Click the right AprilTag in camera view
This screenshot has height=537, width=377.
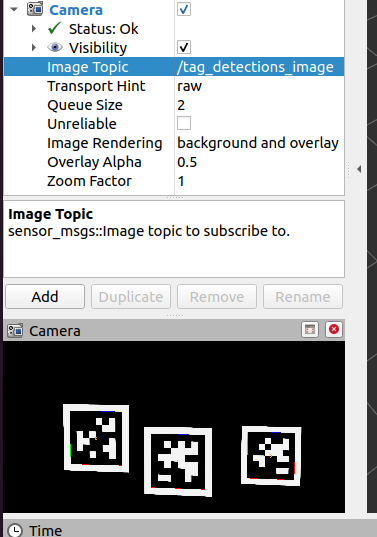[x=271, y=455]
